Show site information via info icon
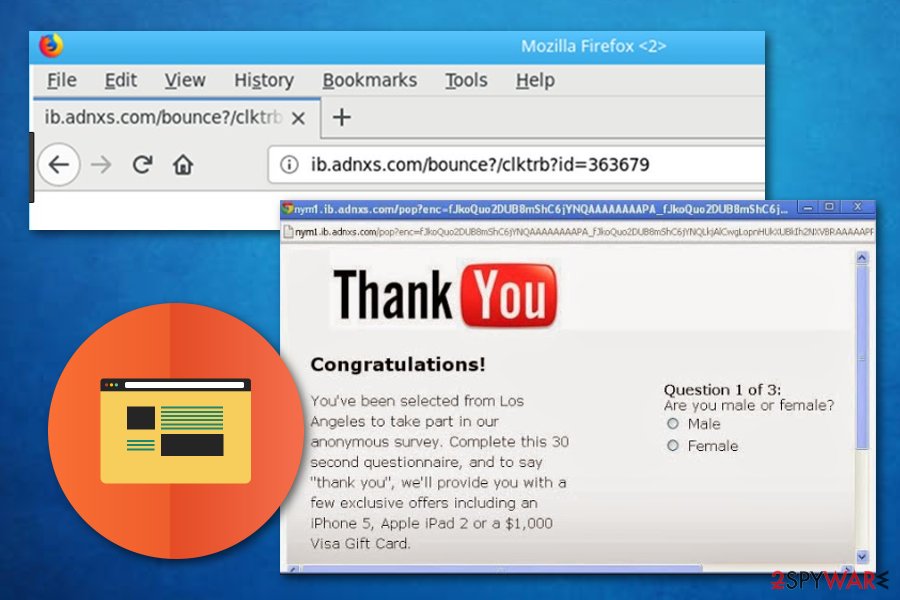The width and height of the screenshot is (900, 600). (289, 165)
